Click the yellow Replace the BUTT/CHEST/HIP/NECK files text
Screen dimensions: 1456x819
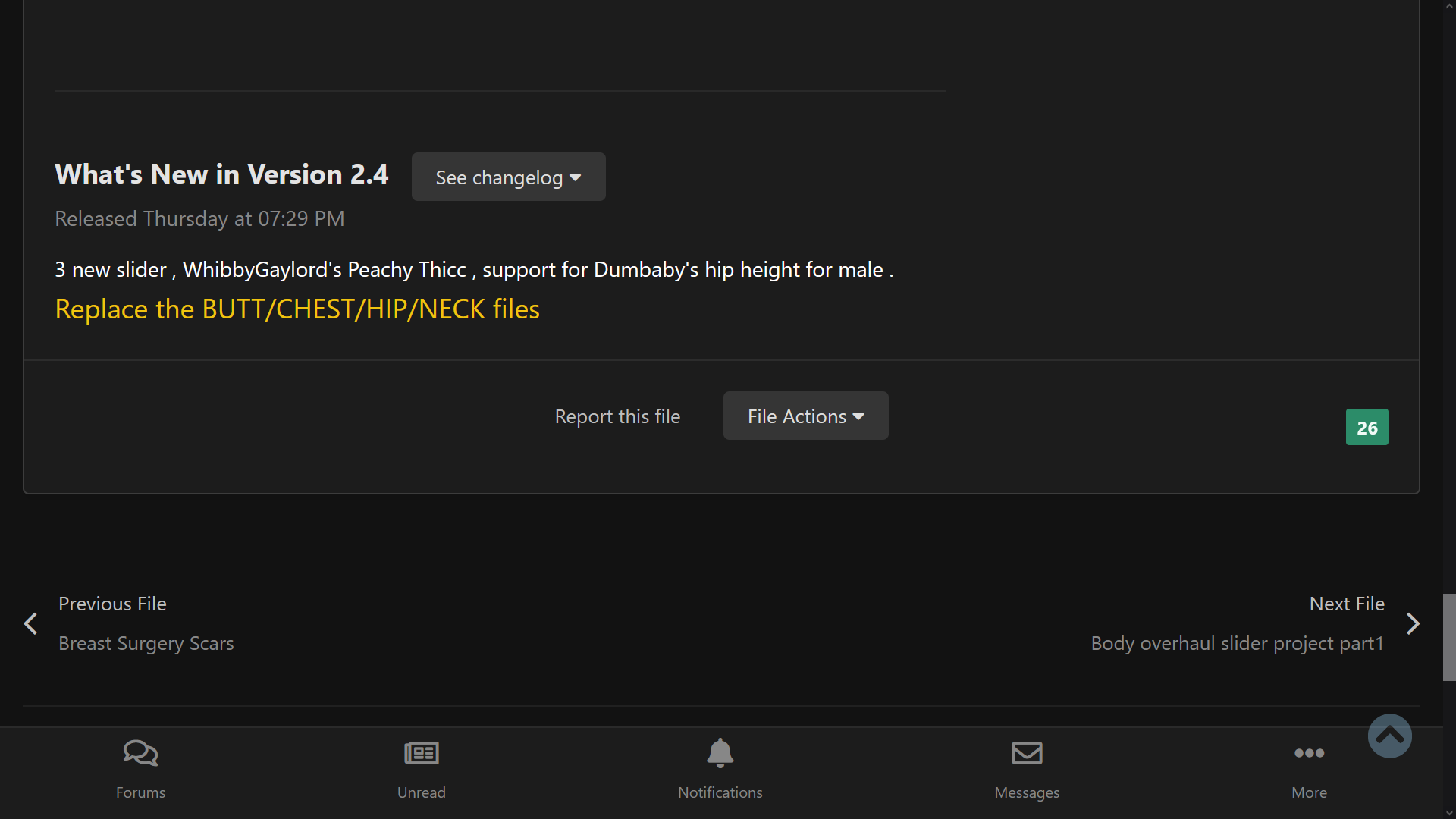(x=297, y=309)
